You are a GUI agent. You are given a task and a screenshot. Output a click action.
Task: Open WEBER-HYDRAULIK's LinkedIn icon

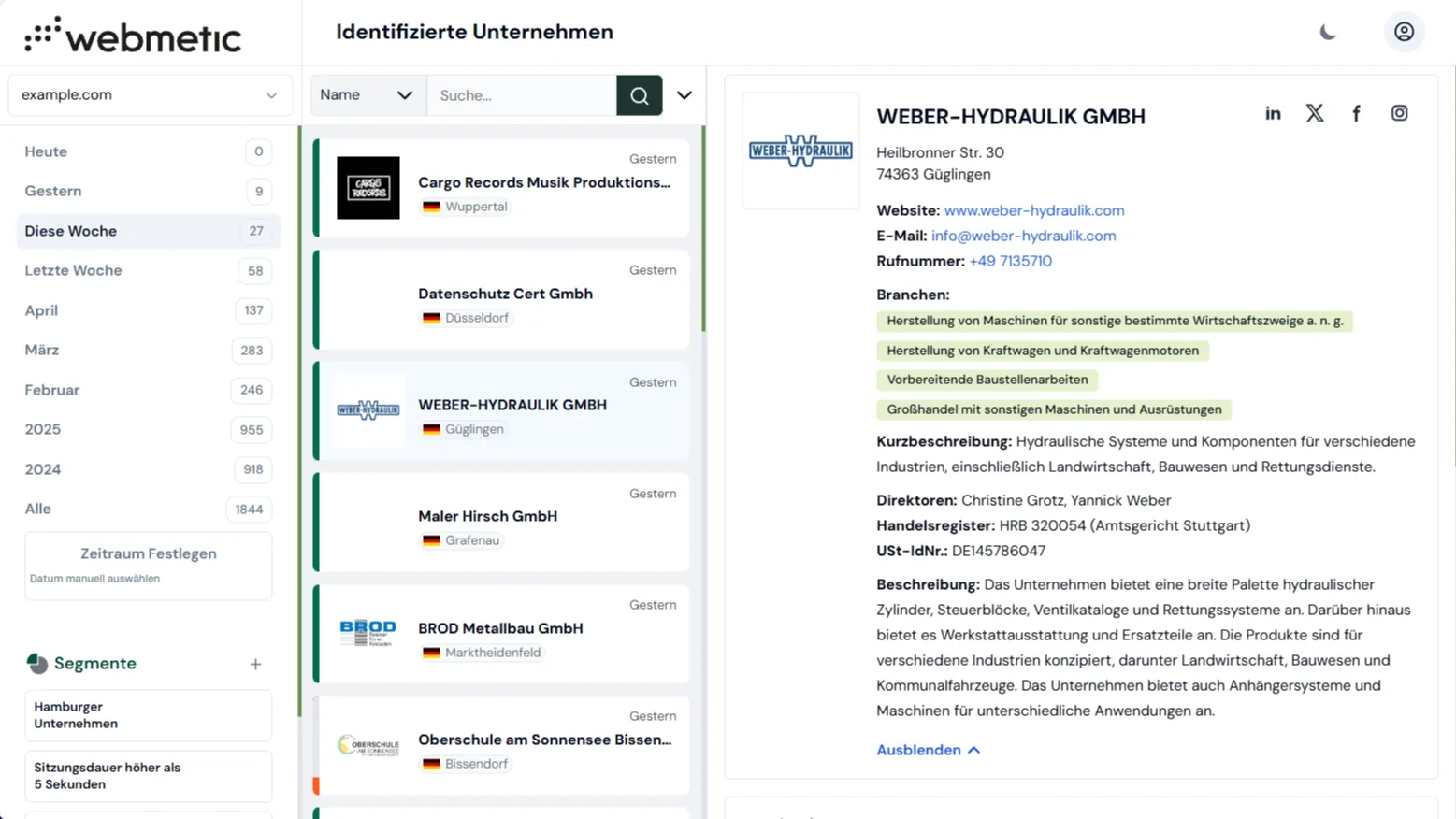coord(1273,113)
